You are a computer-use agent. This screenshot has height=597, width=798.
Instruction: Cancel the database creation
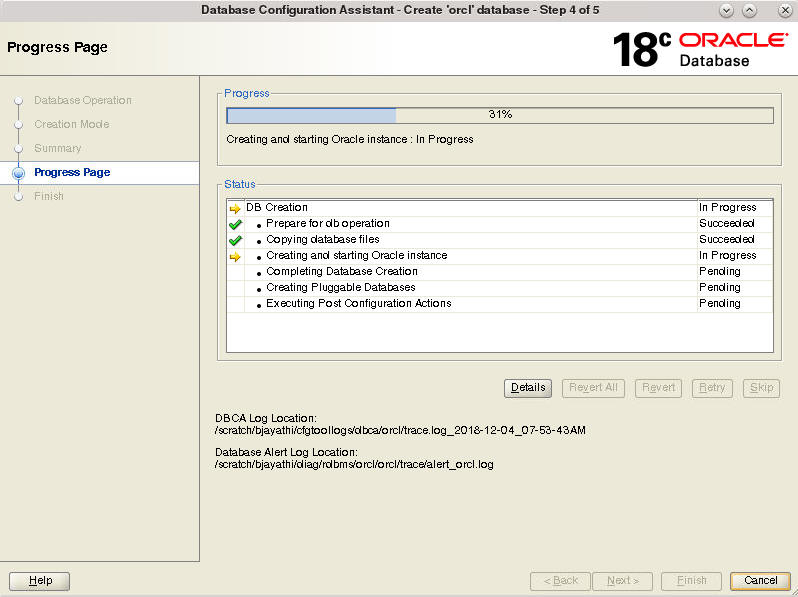760,581
